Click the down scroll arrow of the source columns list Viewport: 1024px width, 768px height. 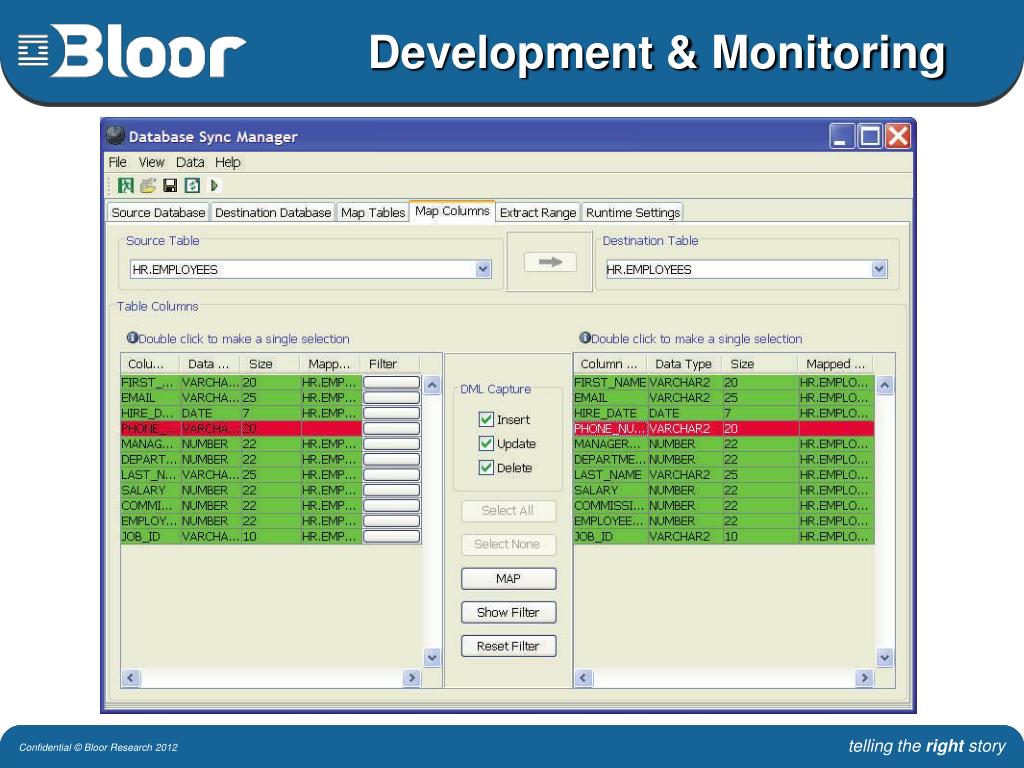[x=432, y=657]
